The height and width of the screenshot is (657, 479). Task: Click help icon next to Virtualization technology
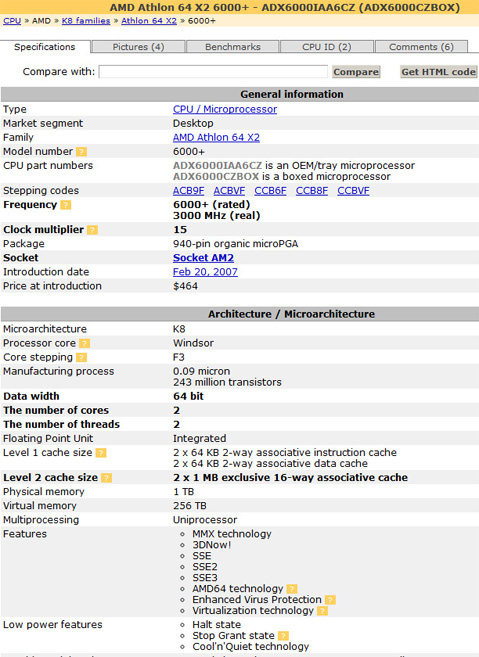[322, 611]
